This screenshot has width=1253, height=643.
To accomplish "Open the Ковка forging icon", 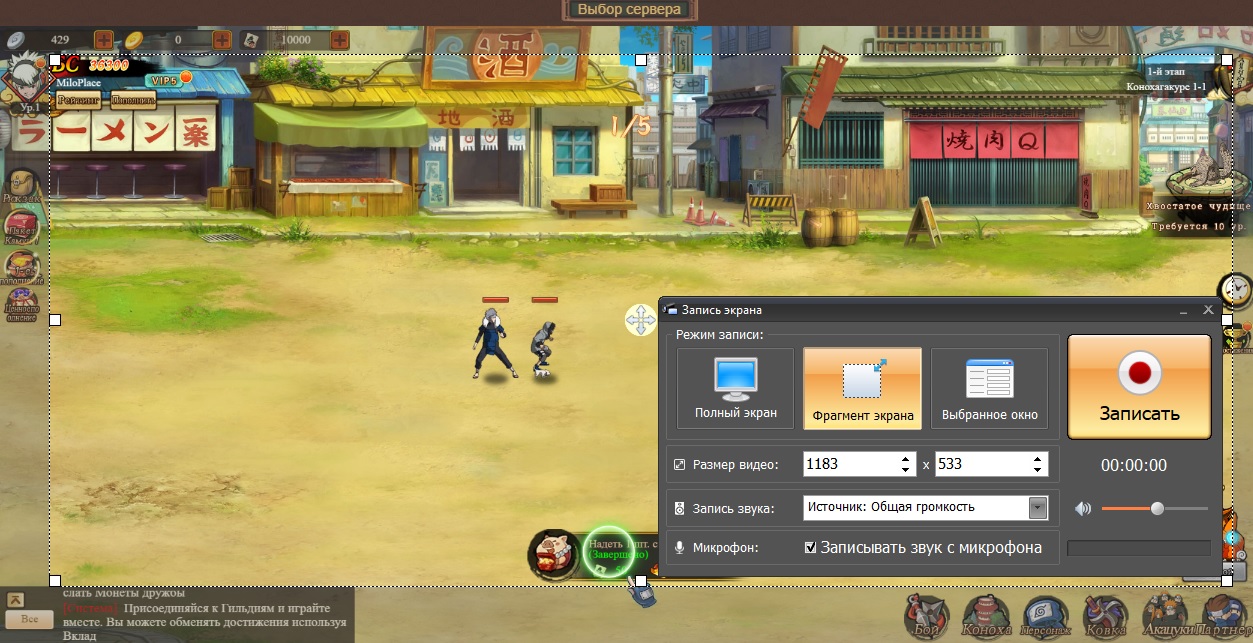I will [x=1106, y=615].
